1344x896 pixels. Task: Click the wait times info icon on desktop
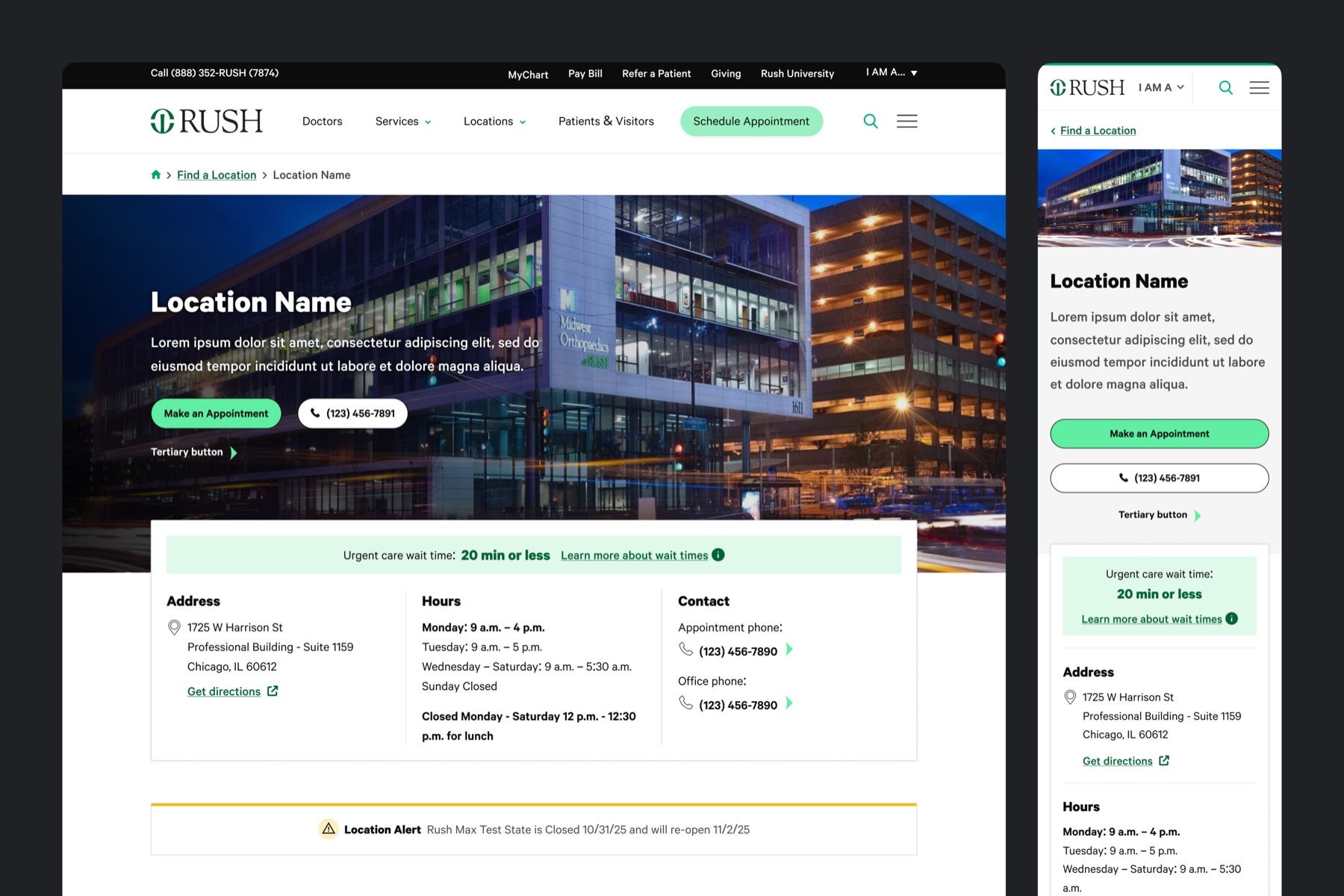tap(718, 555)
